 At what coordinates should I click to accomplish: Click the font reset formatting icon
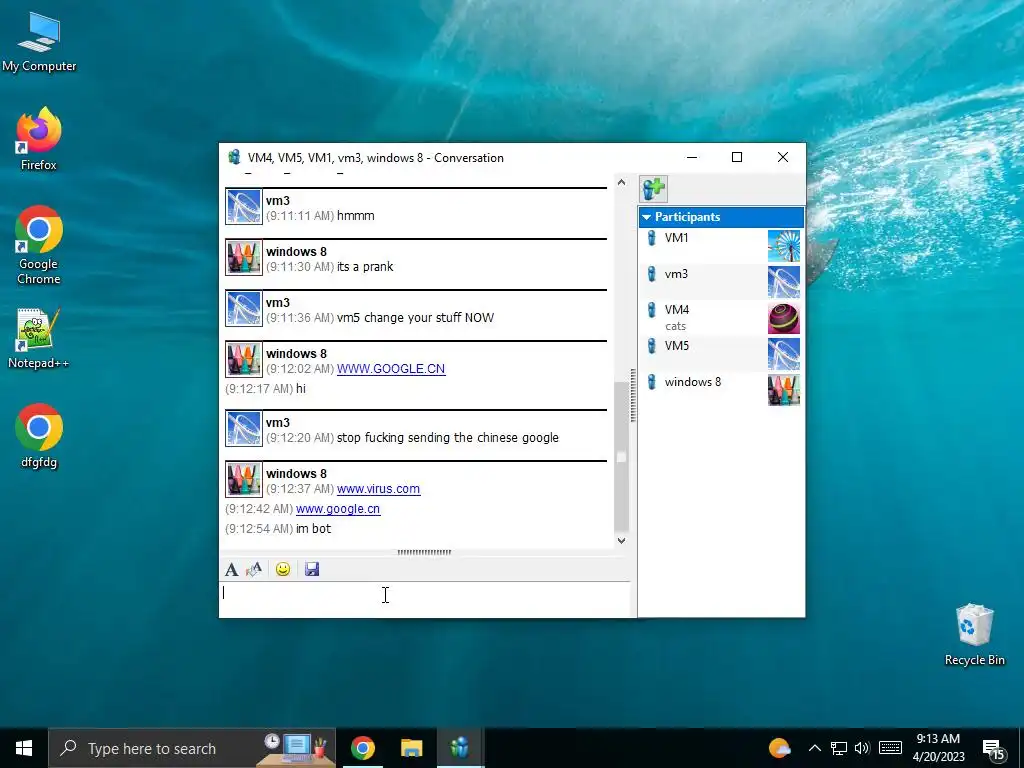pyautogui.click(x=254, y=569)
